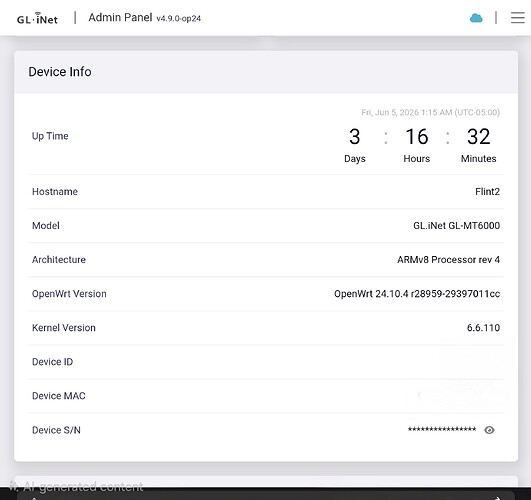Click the Device MAC label
531x500 pixels.
(59, 396)
